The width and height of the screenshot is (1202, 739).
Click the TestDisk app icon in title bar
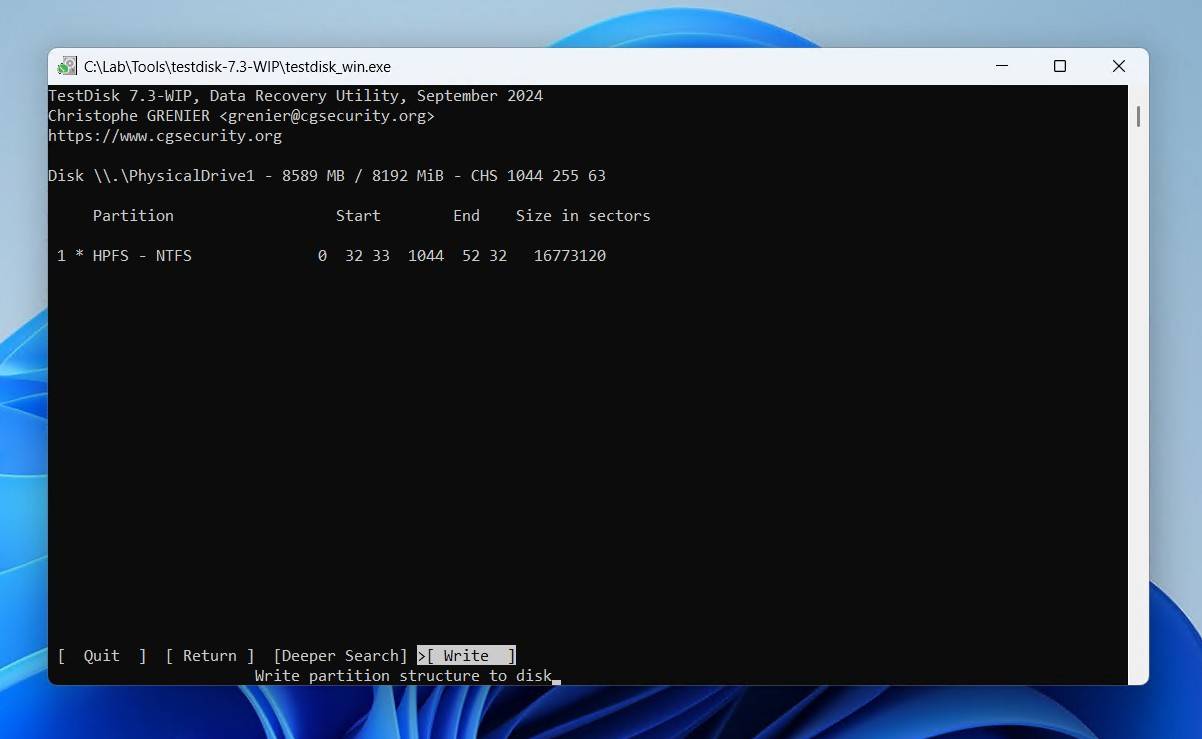coord(67,67)
